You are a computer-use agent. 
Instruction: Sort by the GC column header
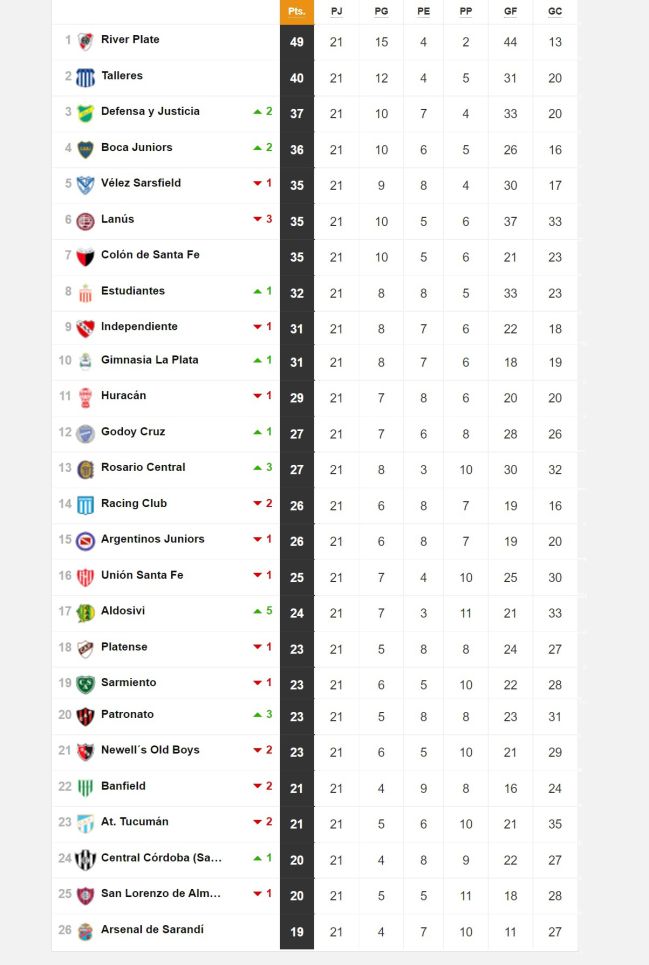click(555, 12)
